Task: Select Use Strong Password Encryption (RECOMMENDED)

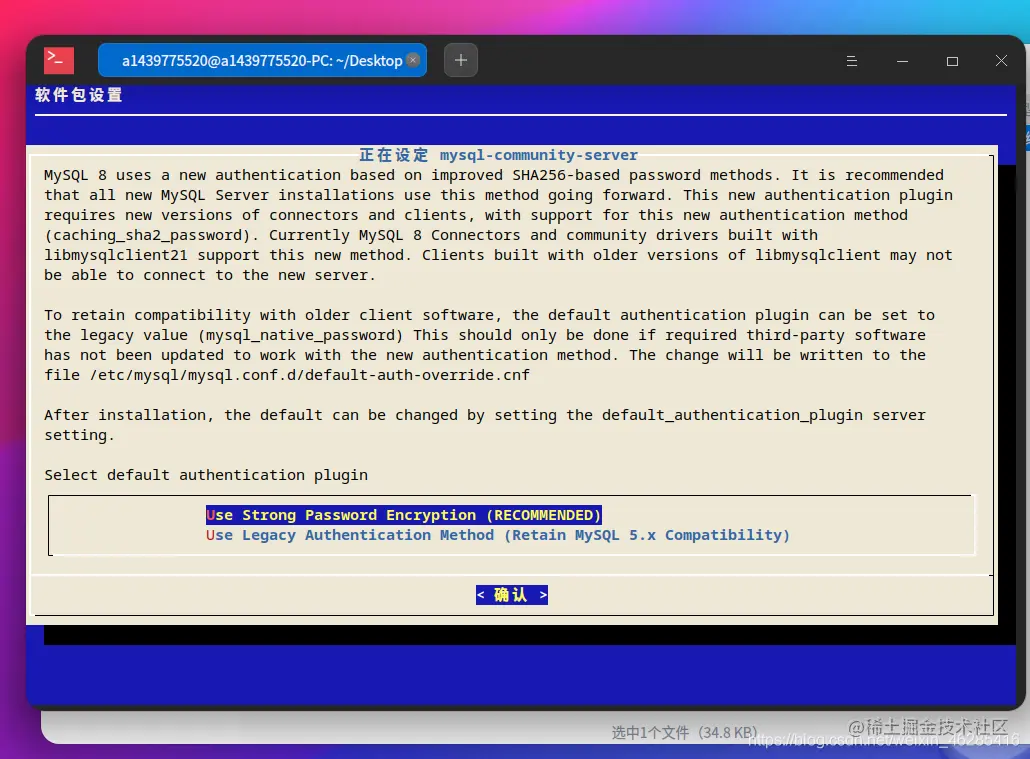Action: click(403, 515)
